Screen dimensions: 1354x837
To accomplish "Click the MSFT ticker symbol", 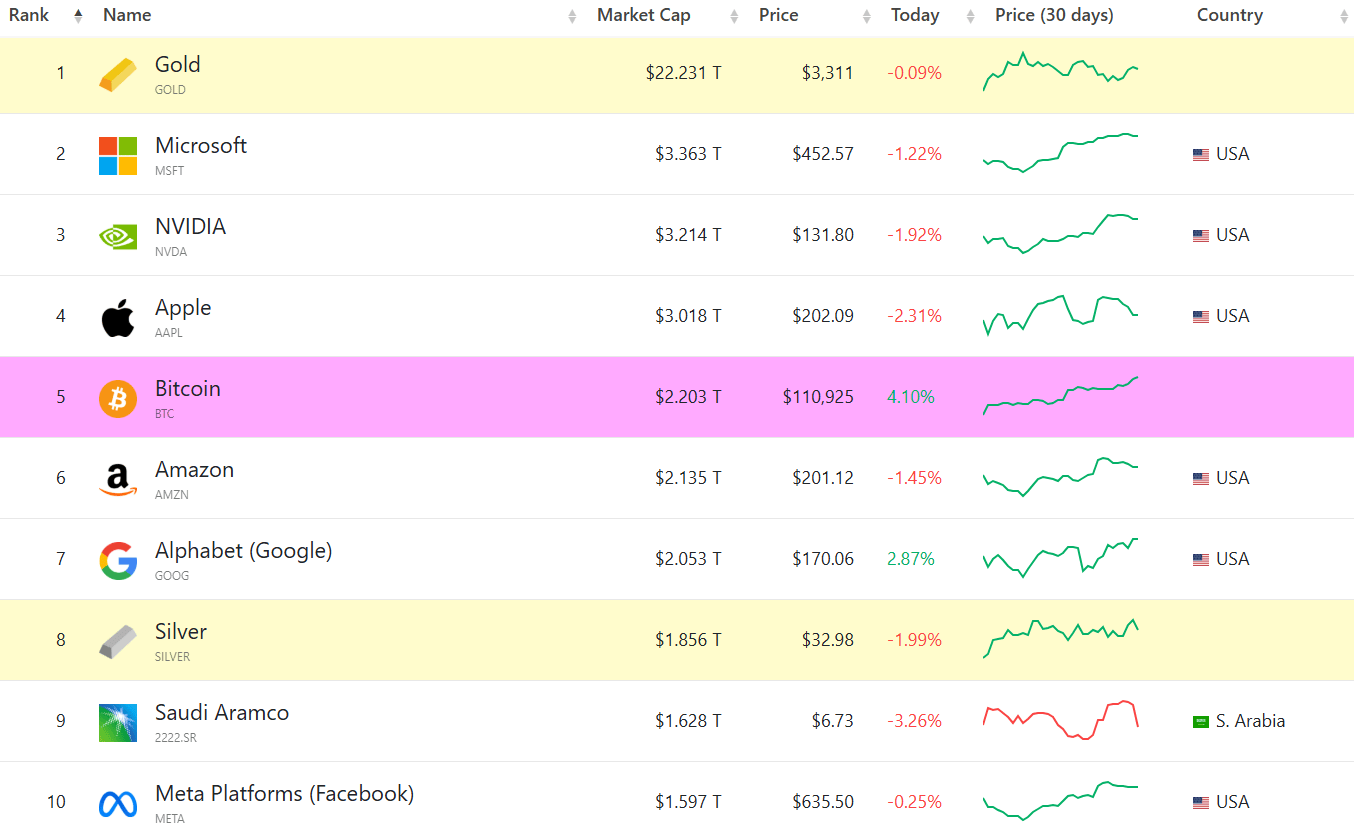I will pos(169,171).
